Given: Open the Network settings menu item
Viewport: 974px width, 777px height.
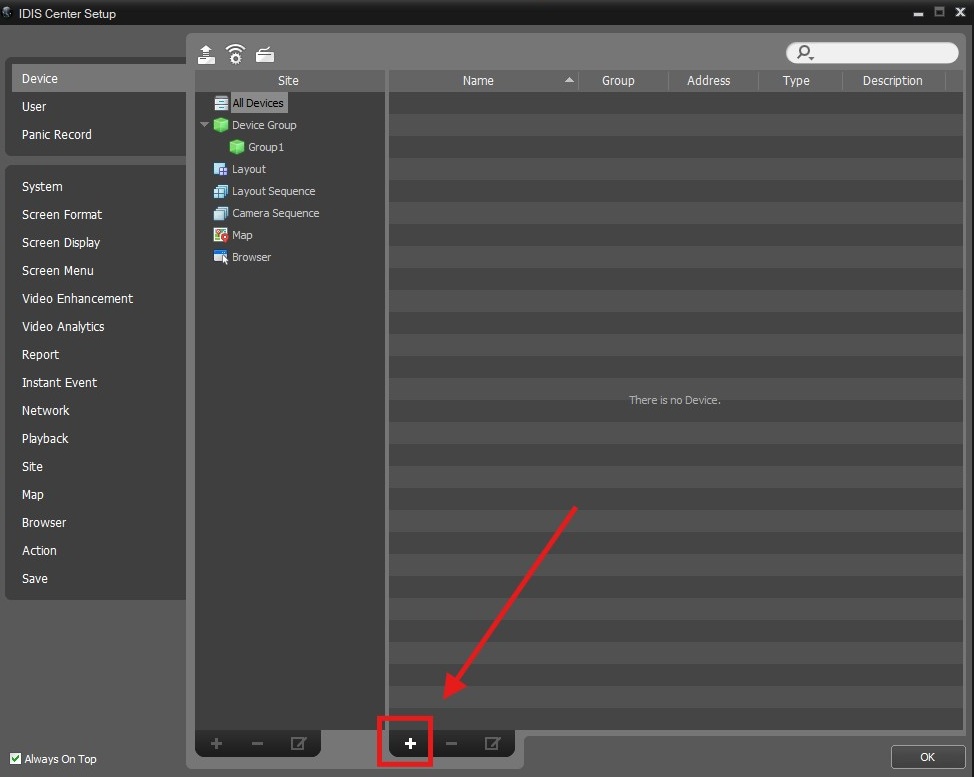Looking at the screenshot, I should click(x=46, y=411).
